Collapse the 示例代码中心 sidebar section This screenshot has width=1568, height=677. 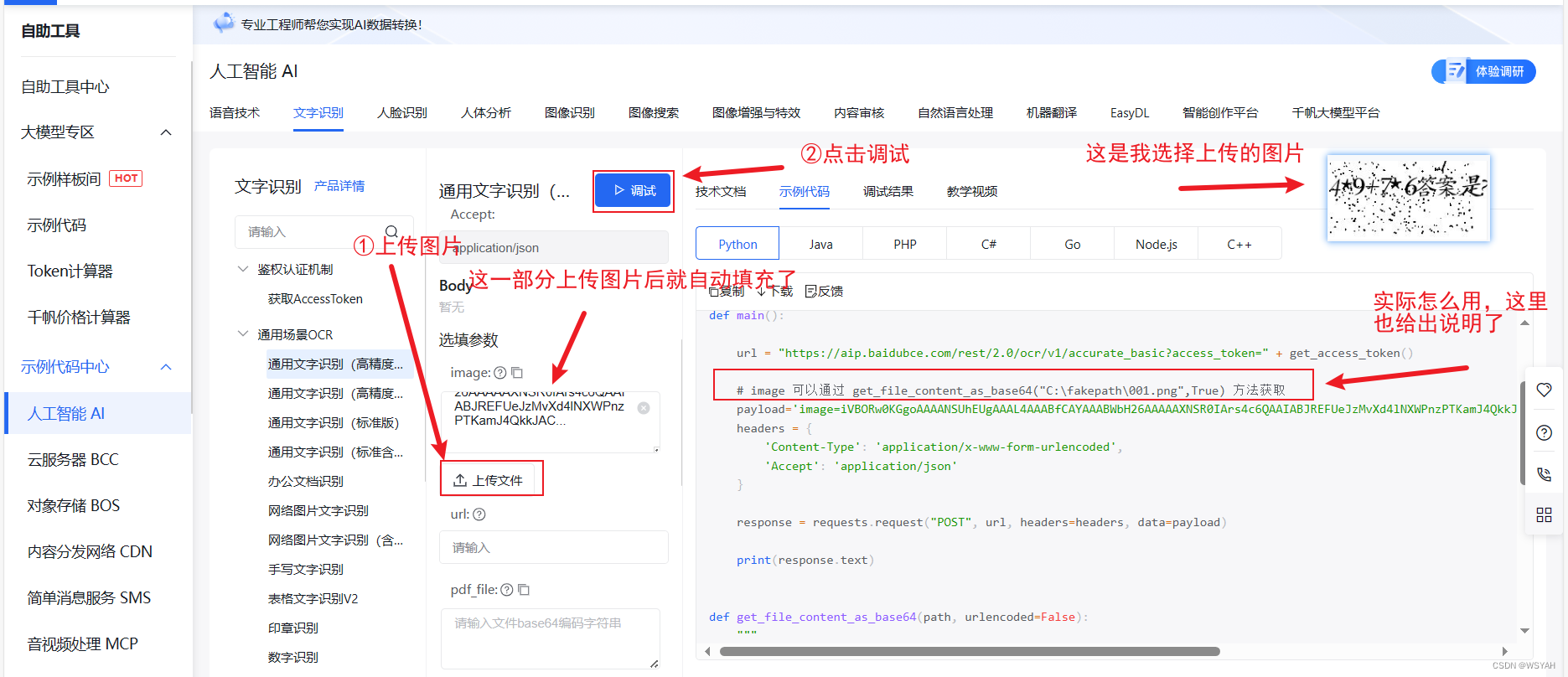point(166,367)
